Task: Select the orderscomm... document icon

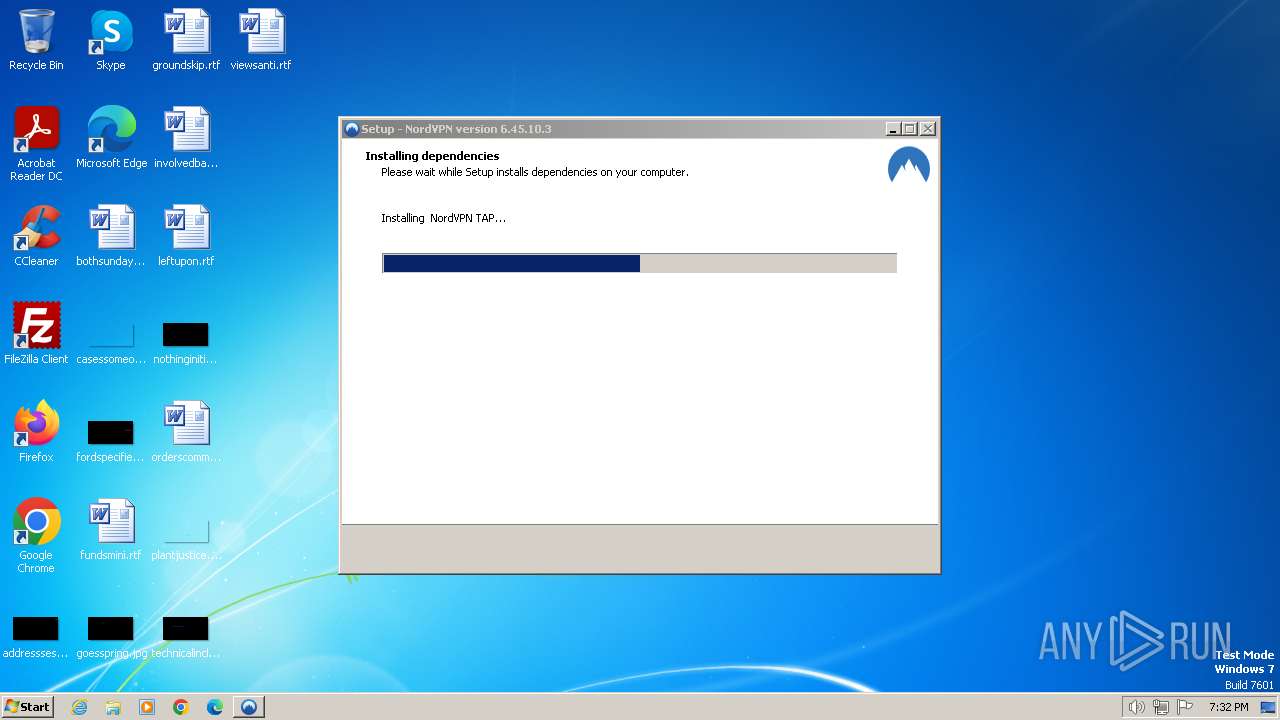Action: pyautogui.click(x=186, y=431)
